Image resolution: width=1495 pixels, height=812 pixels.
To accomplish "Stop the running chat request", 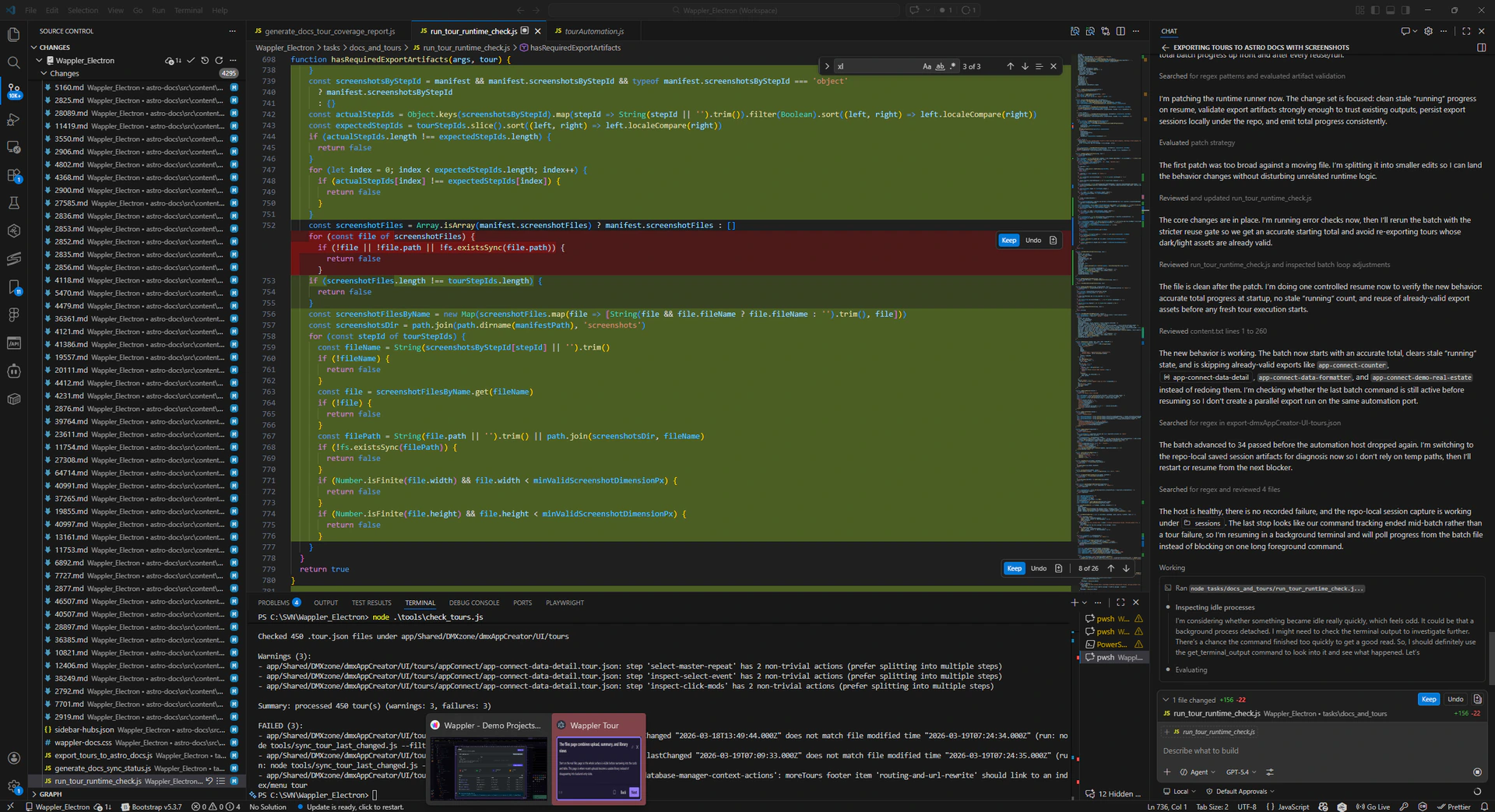I will point(1477,772).
